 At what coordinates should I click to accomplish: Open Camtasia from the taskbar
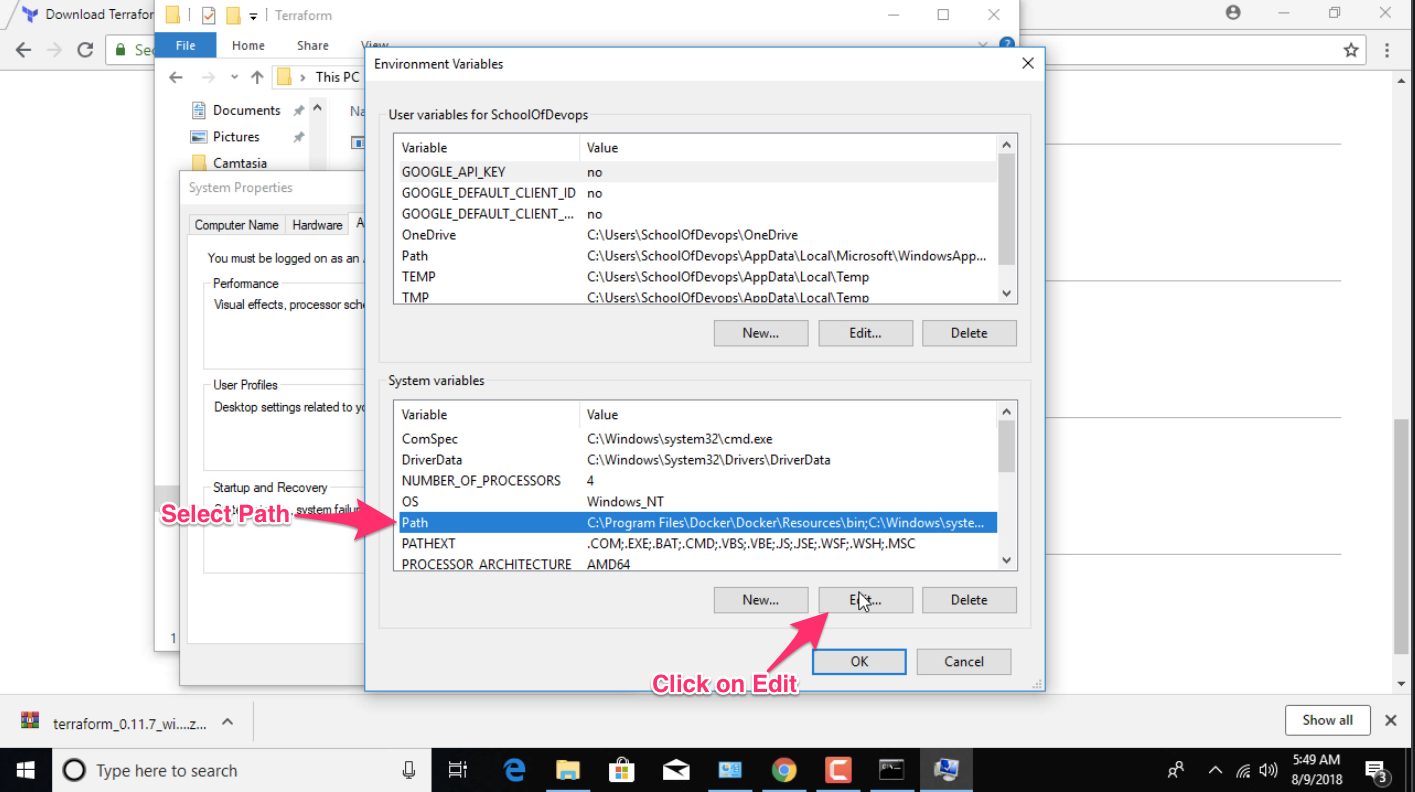pyautogui.click(x=838, y=770)
